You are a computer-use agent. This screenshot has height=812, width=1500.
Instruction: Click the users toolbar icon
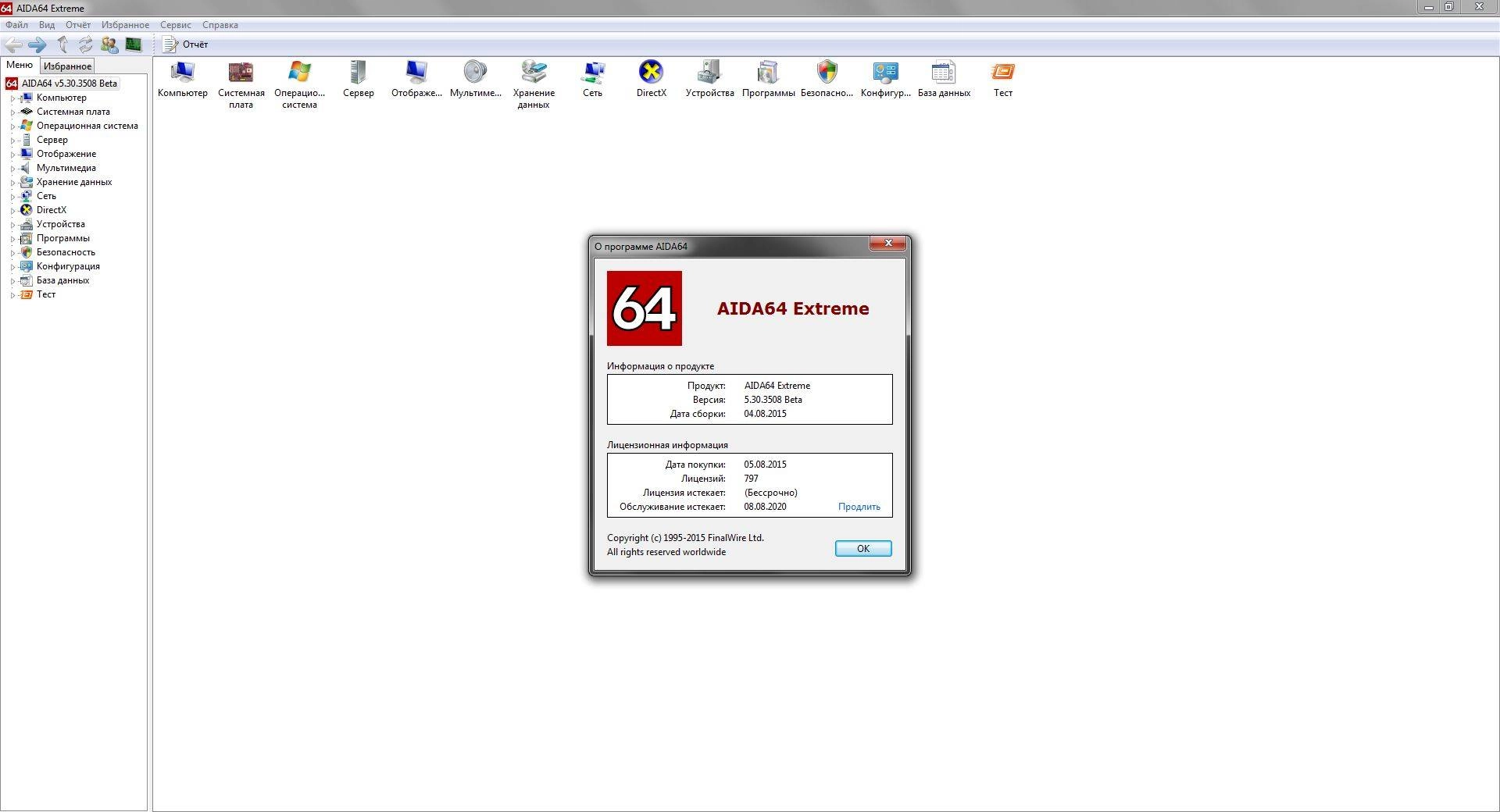point(109,45)
